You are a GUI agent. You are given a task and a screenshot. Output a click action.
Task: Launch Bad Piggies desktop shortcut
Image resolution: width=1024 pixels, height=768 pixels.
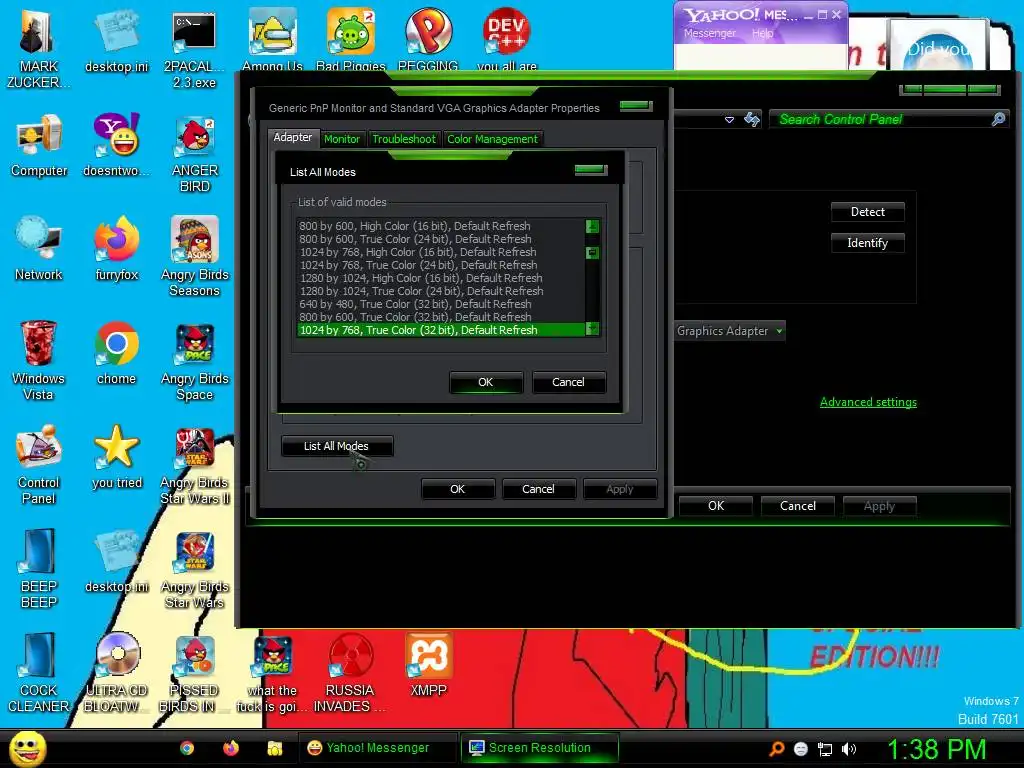point(351,39)
